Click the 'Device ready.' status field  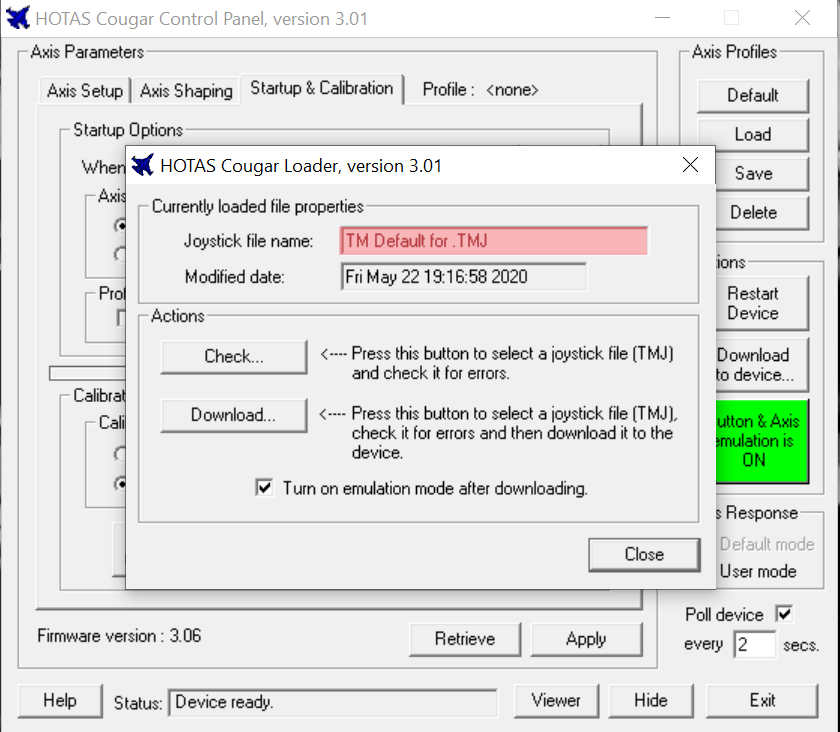tap(332, 702)
